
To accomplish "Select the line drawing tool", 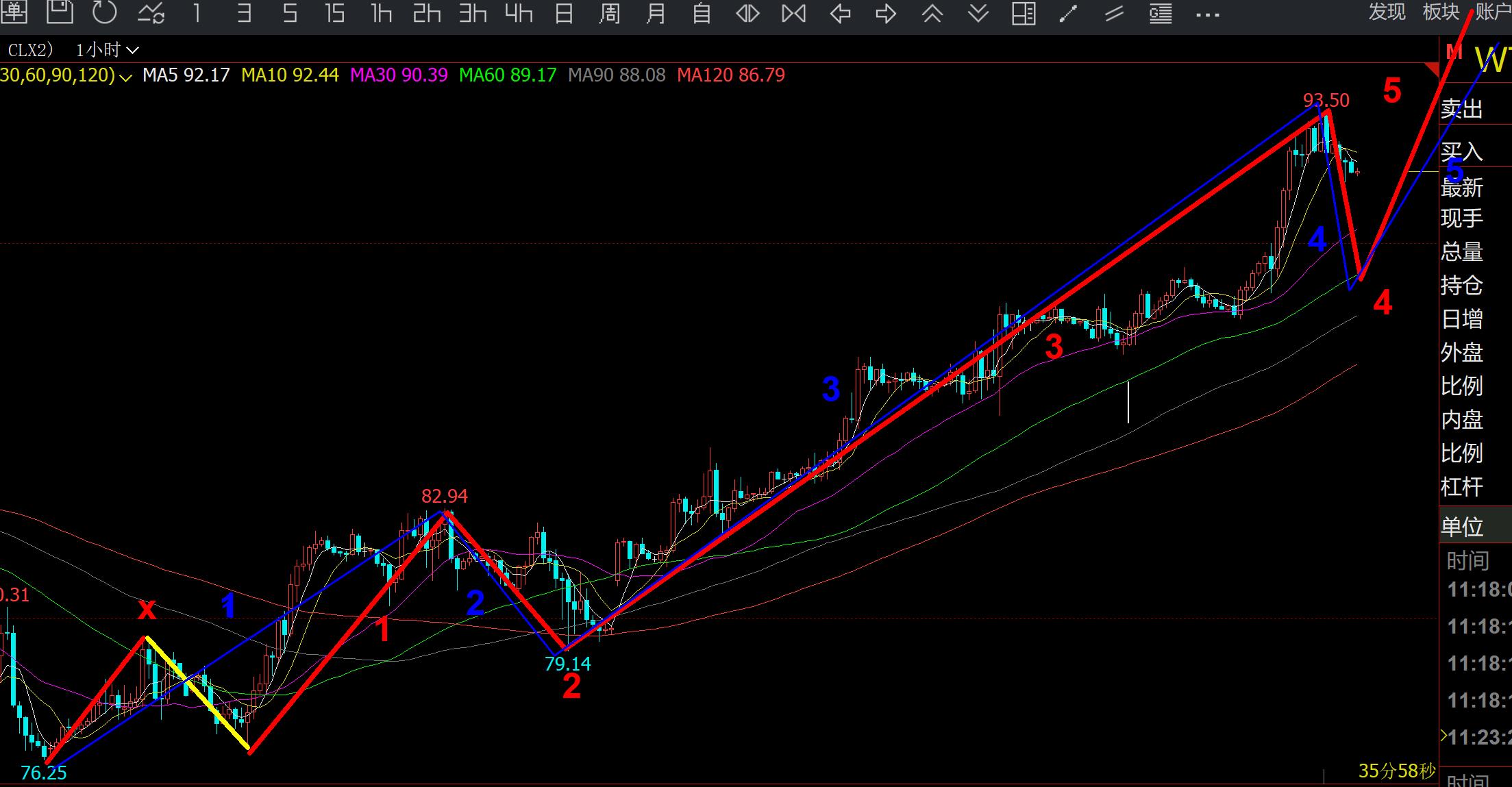I will click(x=1069, y=12).
